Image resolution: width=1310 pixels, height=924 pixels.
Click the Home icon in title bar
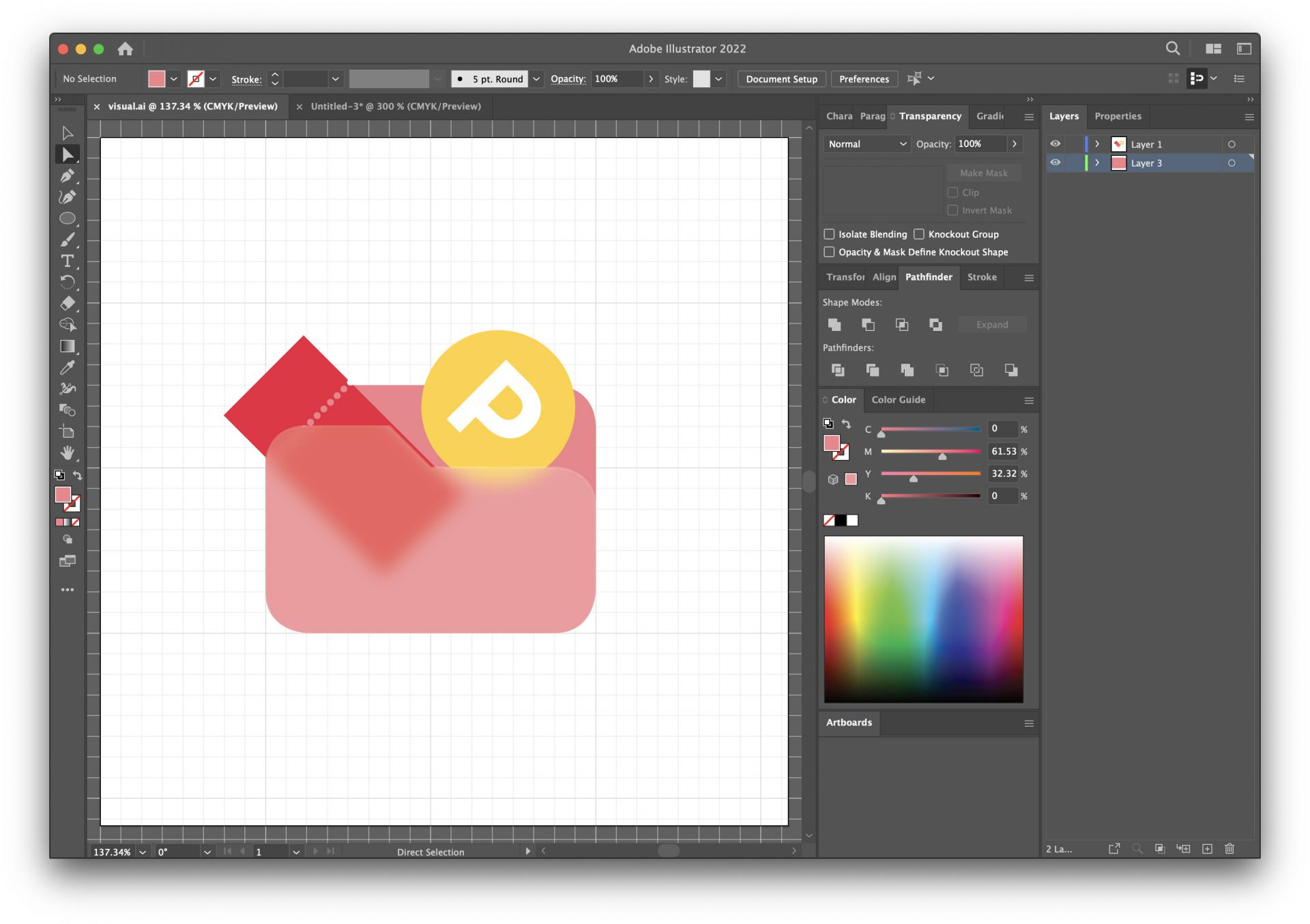tap(125, 49)
